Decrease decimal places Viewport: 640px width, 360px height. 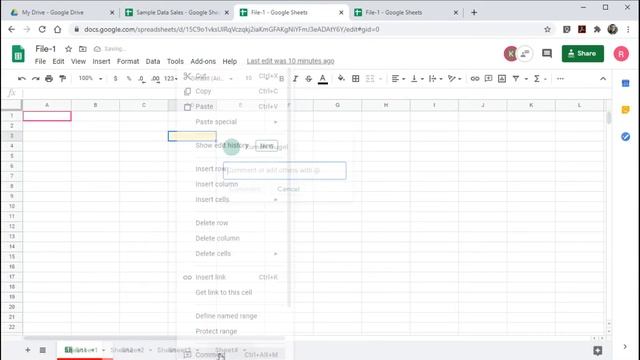click(142, 78)
